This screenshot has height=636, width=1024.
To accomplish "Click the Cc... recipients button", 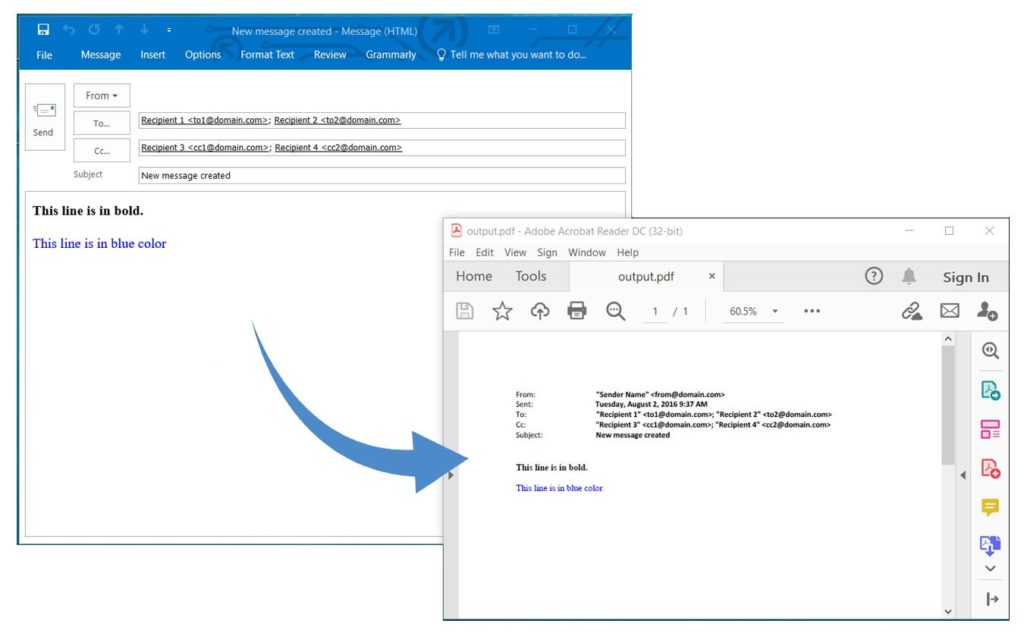I will tap(101, 151).
